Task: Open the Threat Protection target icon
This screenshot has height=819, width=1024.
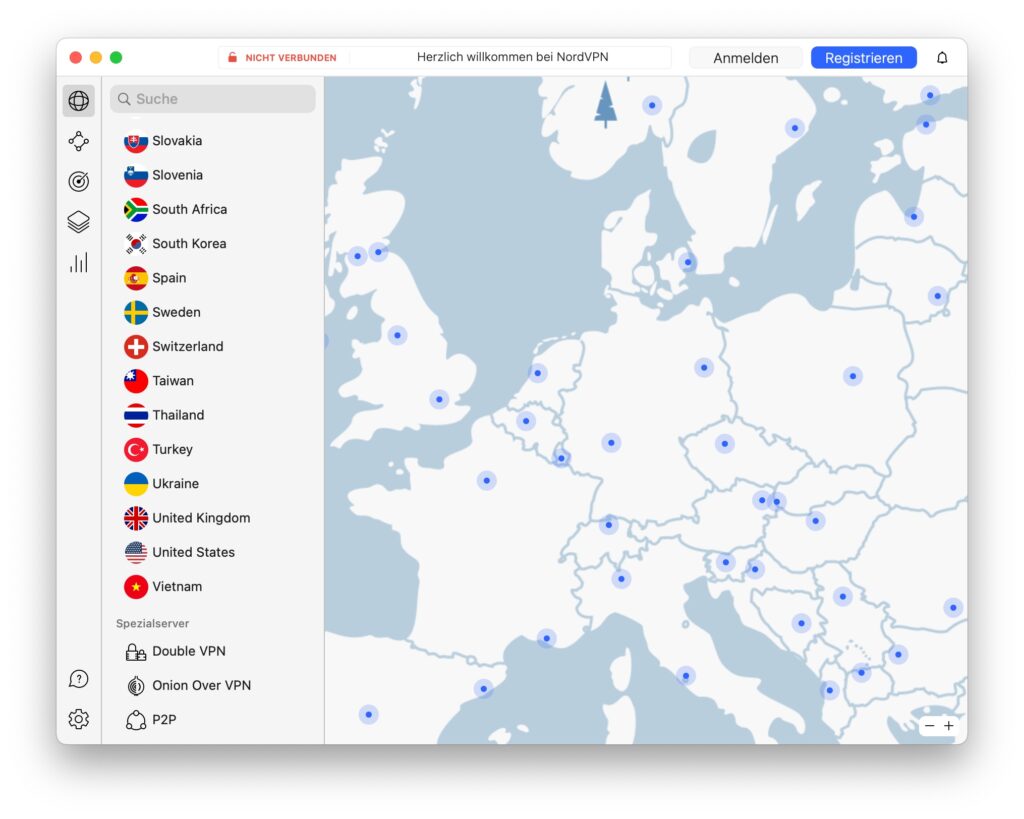Action: point(78,181)
